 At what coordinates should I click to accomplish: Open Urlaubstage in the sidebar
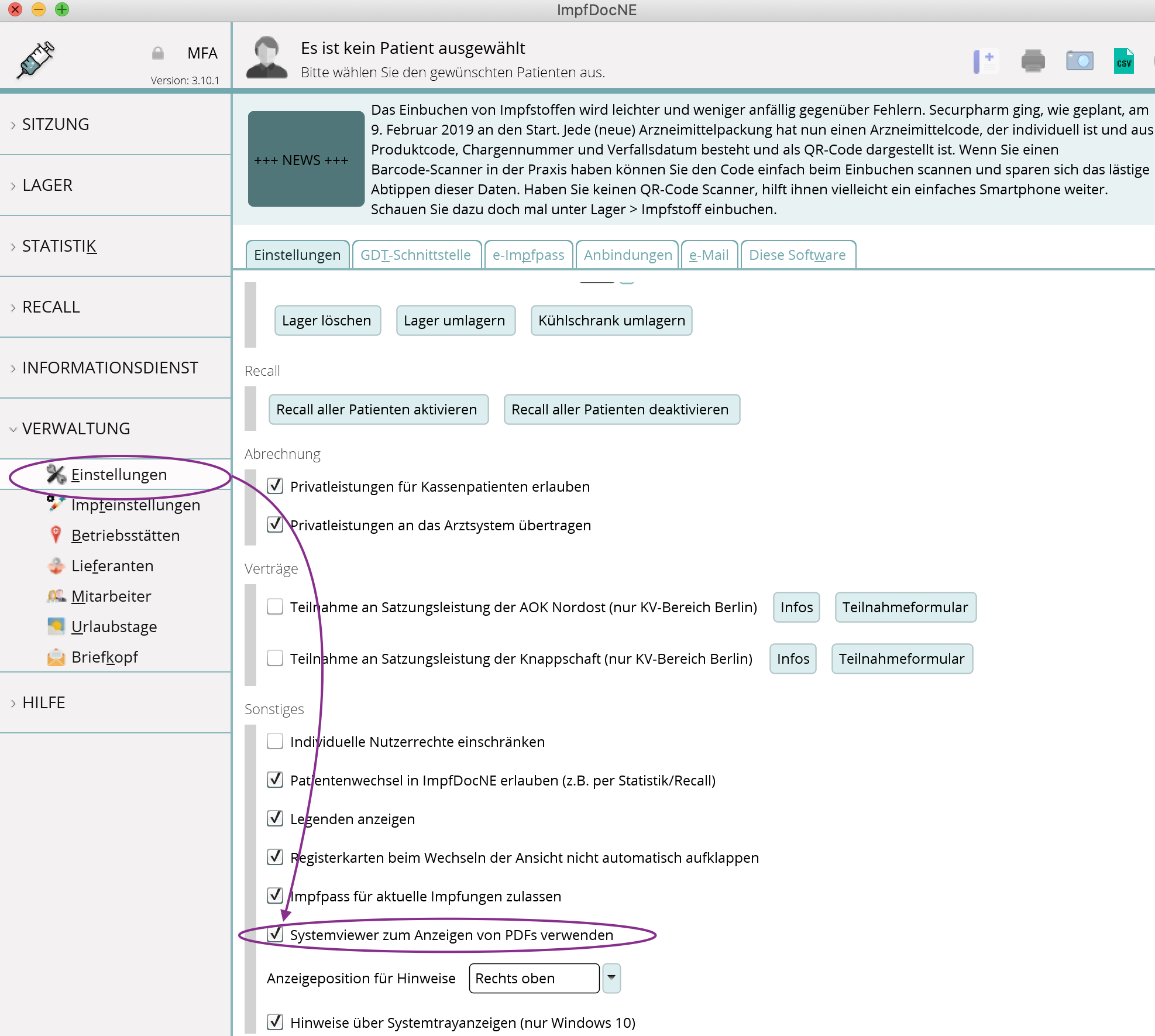point(114,626)
